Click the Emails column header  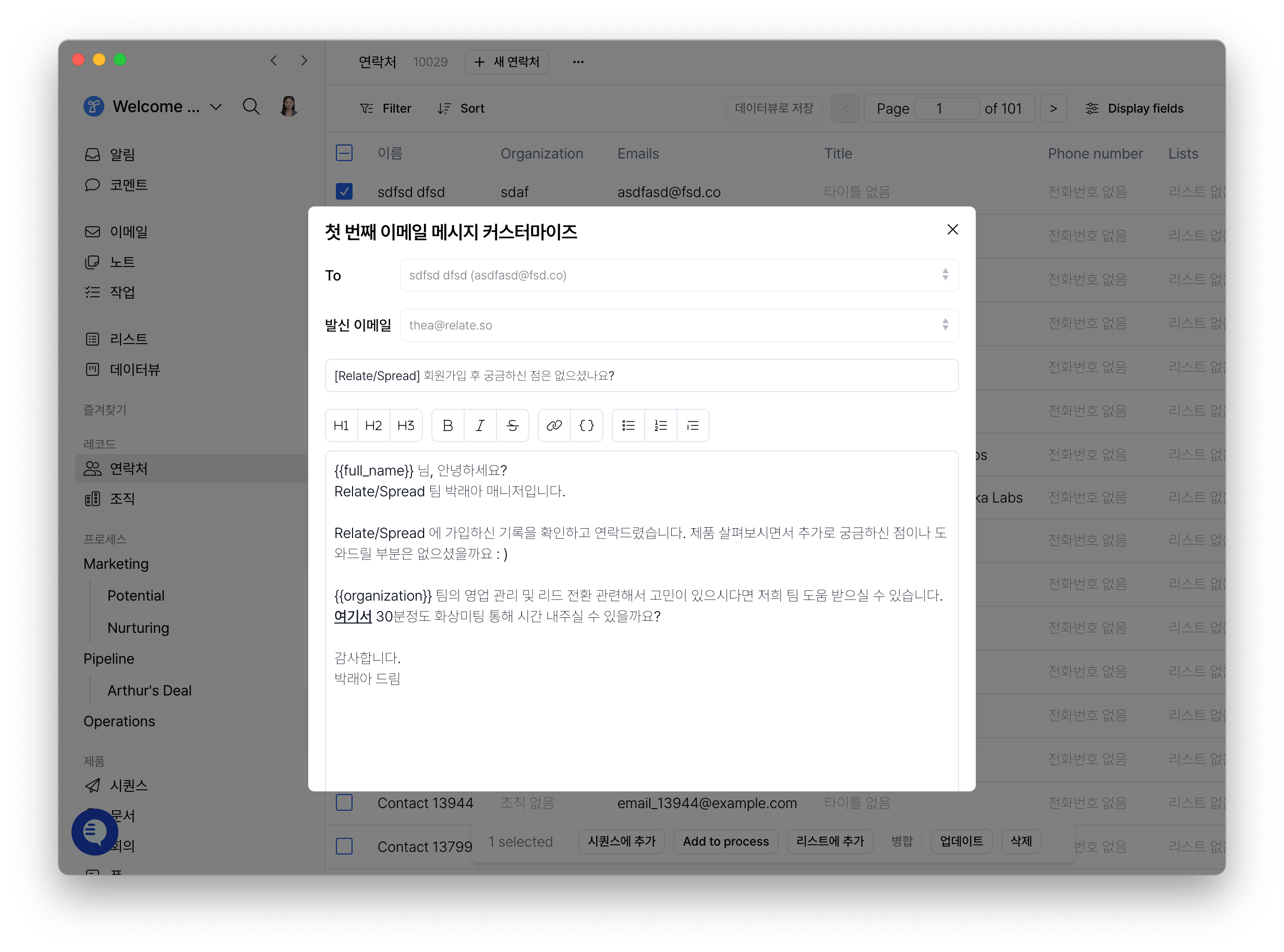coord(638,153)
